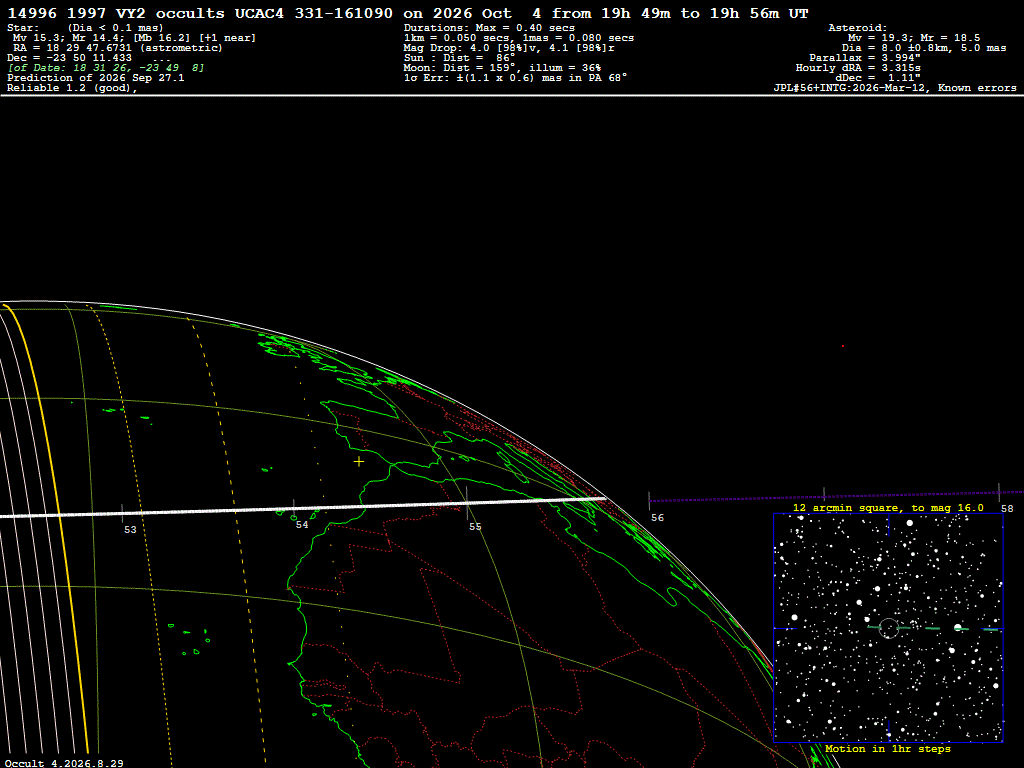
Task: Select the 56 minute tick label
Action: 658,518
